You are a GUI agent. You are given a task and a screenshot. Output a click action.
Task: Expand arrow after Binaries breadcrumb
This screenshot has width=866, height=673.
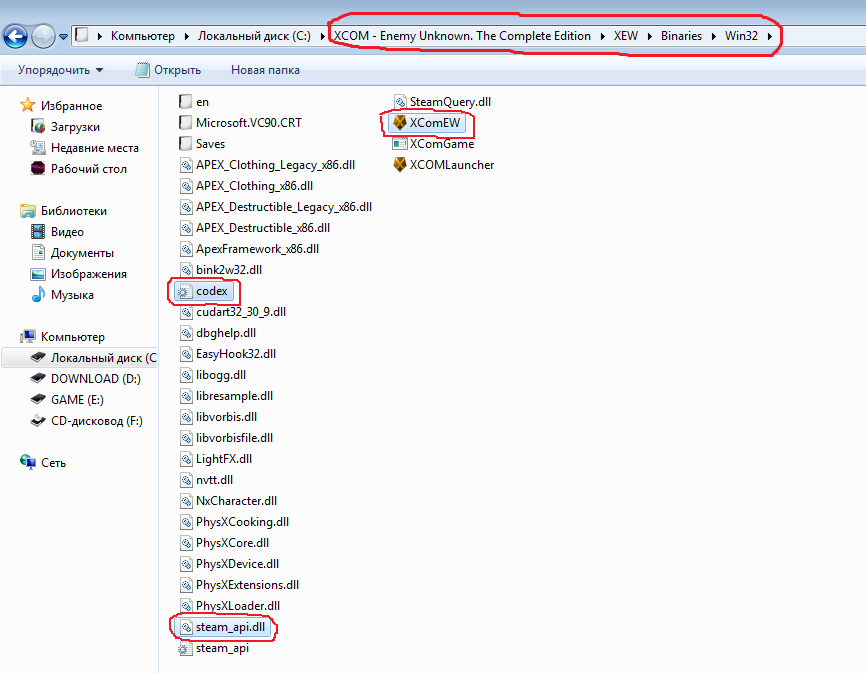pos(714,36)
